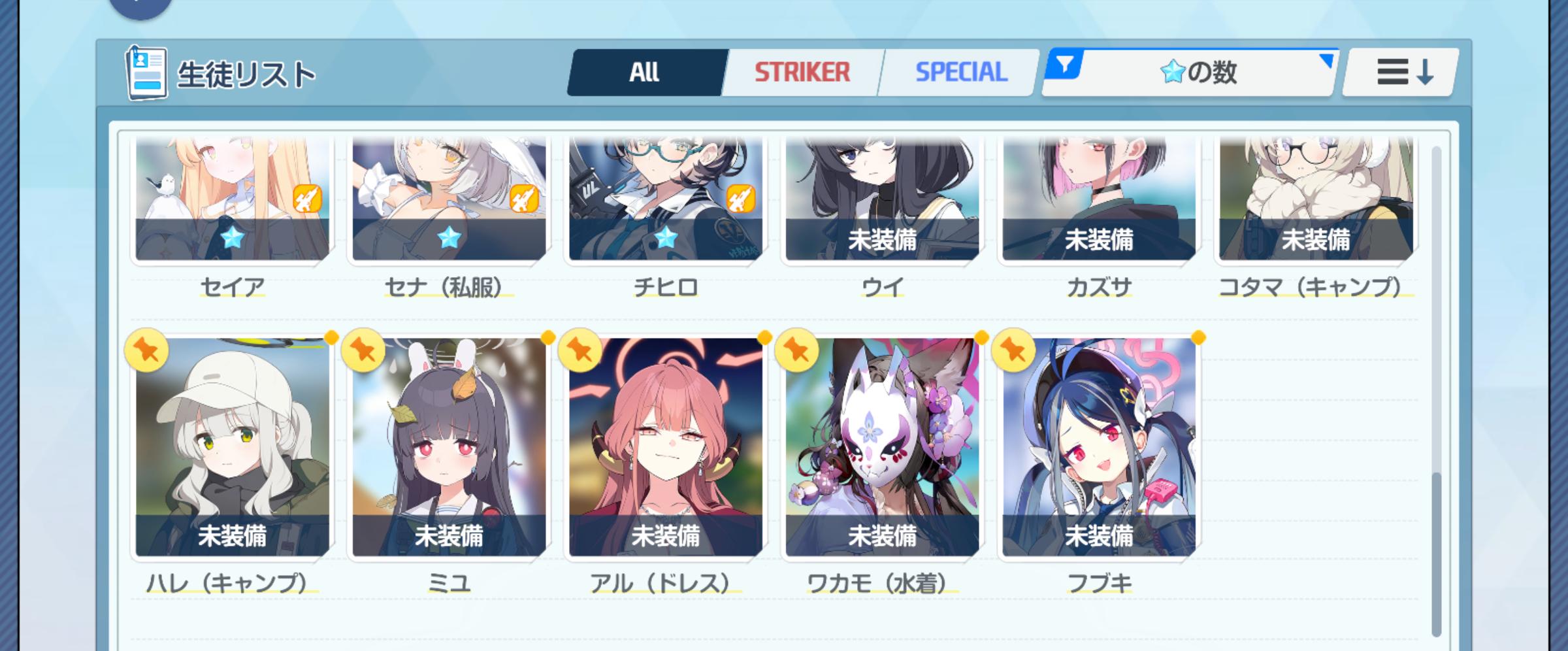The image size is (1568, 651).
Task: Click the pin icon on ミユ card
Action: [x=363, y=350]
